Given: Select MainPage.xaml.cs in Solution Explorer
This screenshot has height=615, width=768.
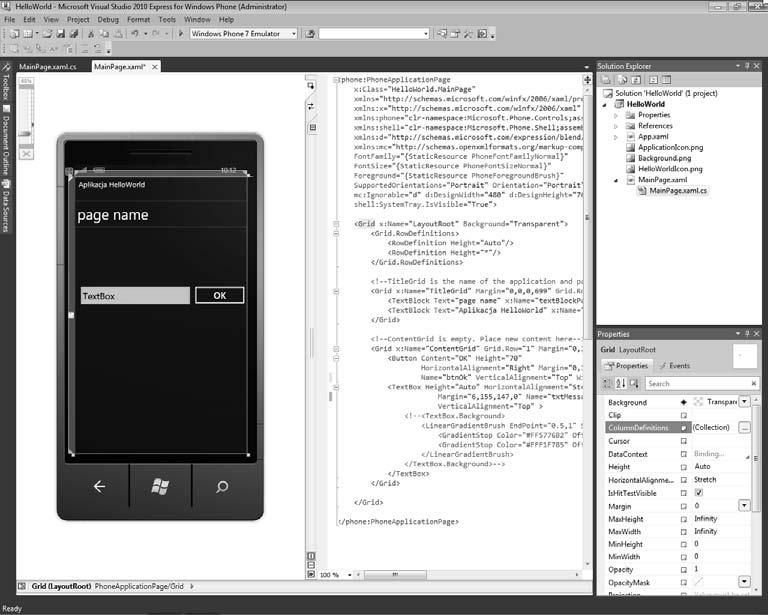Looking at the screenshot, I should click(x=678, y=190).
